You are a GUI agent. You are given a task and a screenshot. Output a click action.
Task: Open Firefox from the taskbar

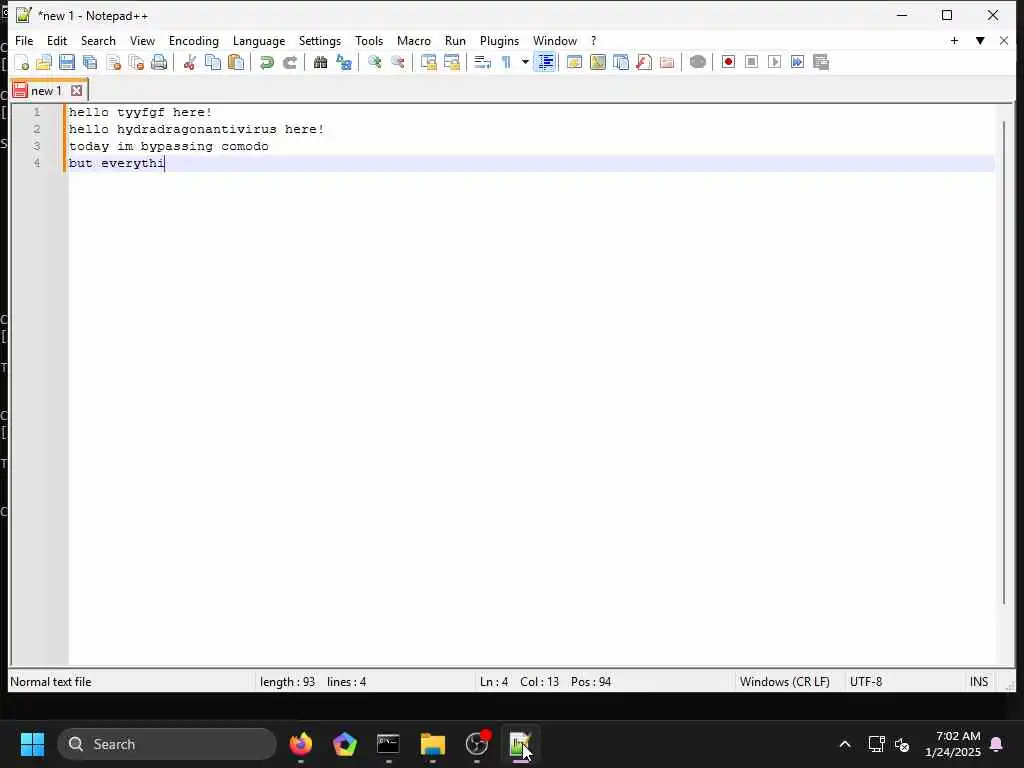point(300,744)
